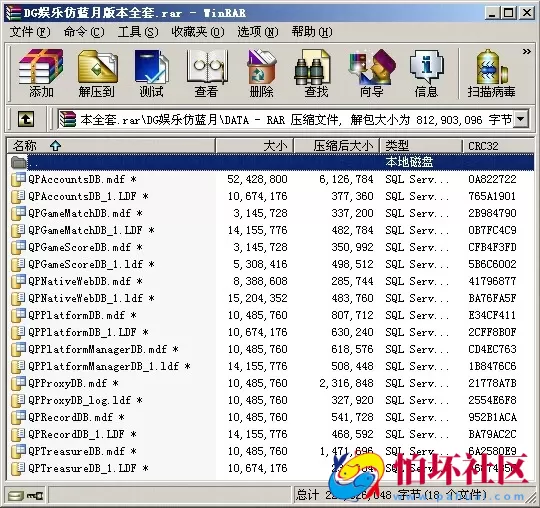540x508 pixels.
Task: Click the parent folder icon
Action: click(x=19, y=162)
